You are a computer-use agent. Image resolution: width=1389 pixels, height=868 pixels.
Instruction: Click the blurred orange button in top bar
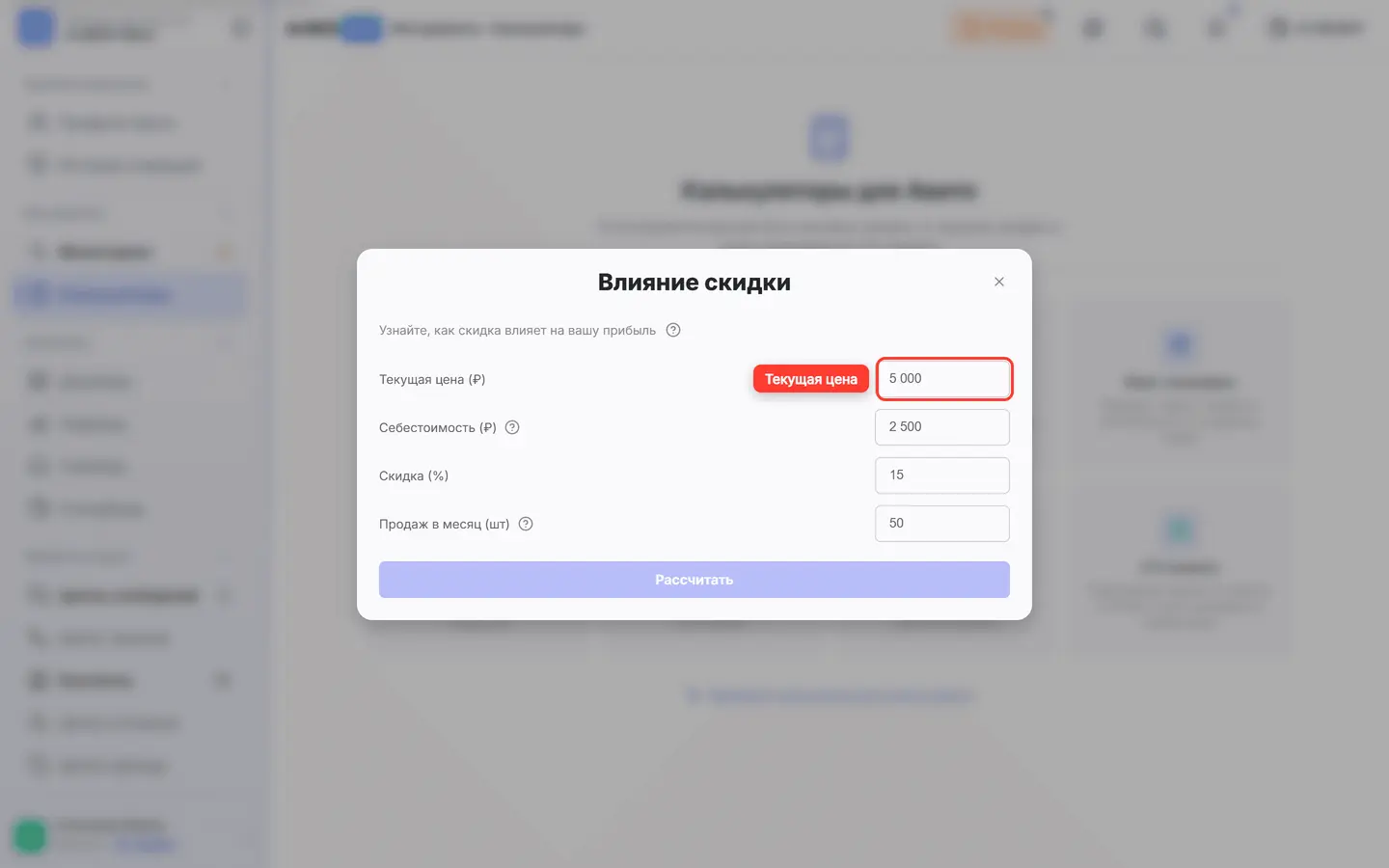click(x=1000, y=28)
